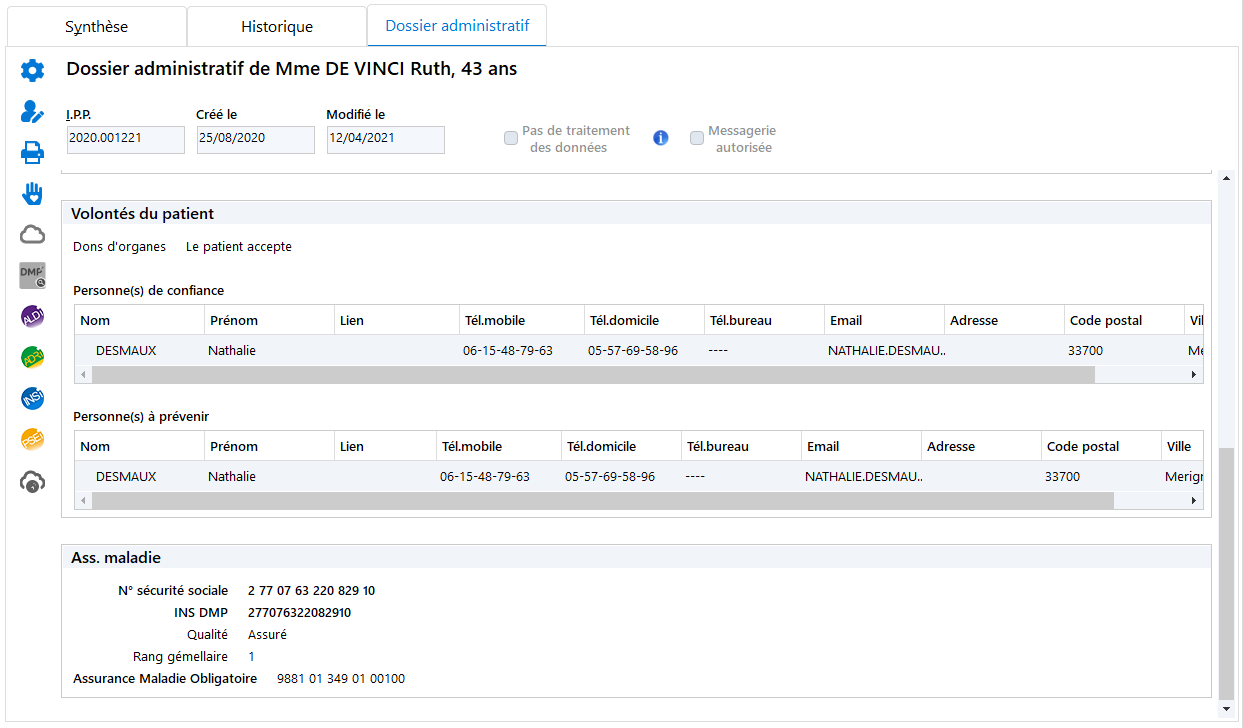Select the Dossier administratif tab

tap(457, 26)
